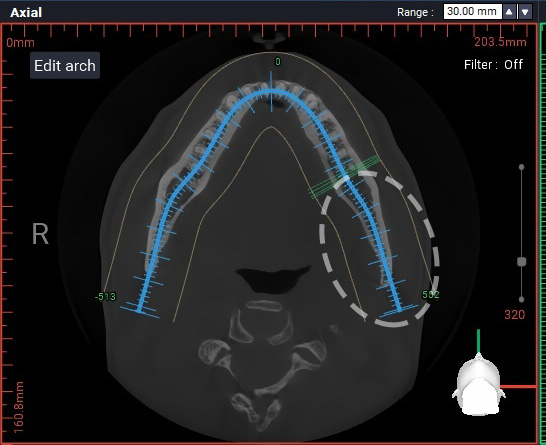Select the green cross-section marker lines

coord(345,177)
